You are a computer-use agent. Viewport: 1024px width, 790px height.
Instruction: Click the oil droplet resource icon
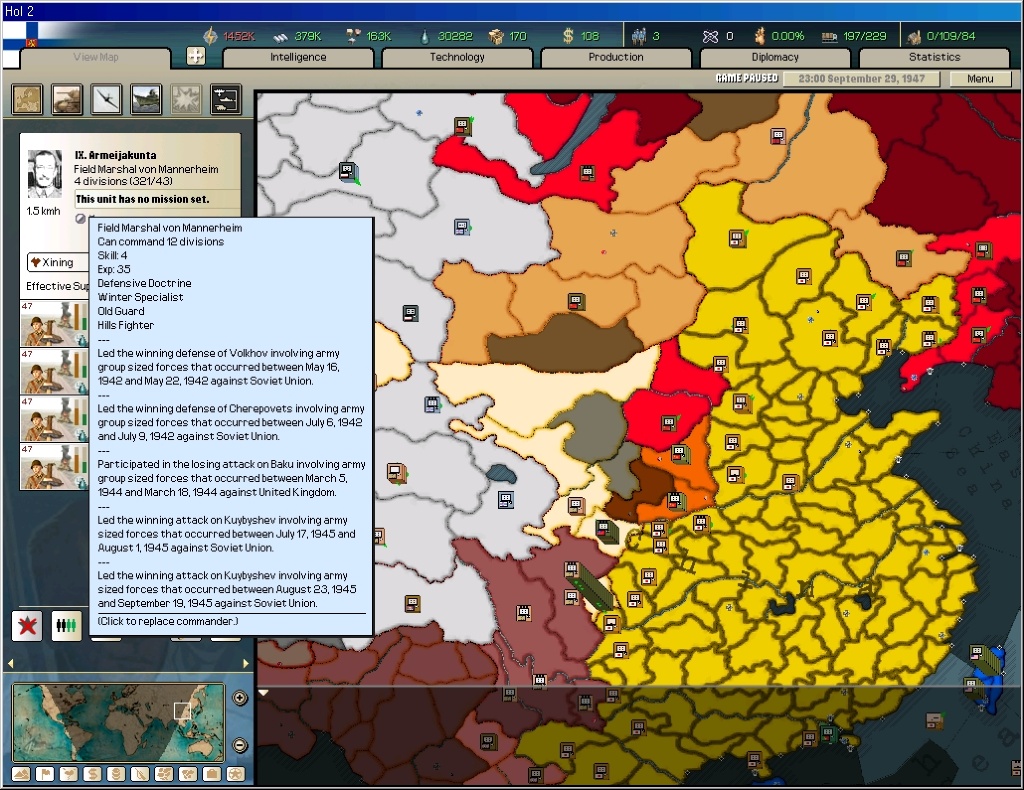point(425,37)
